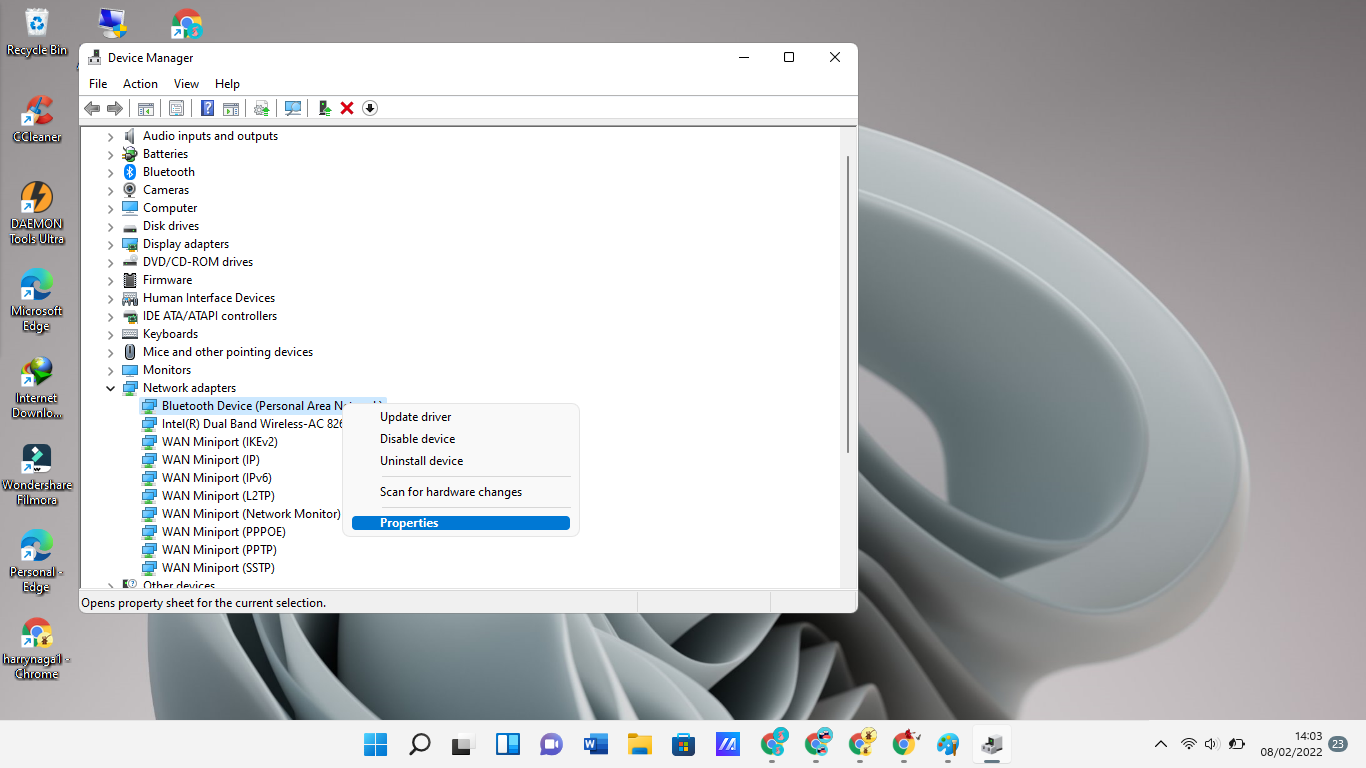Open Microsoft Store from the taskbar

pyautogui.click(x=684, y=744)
